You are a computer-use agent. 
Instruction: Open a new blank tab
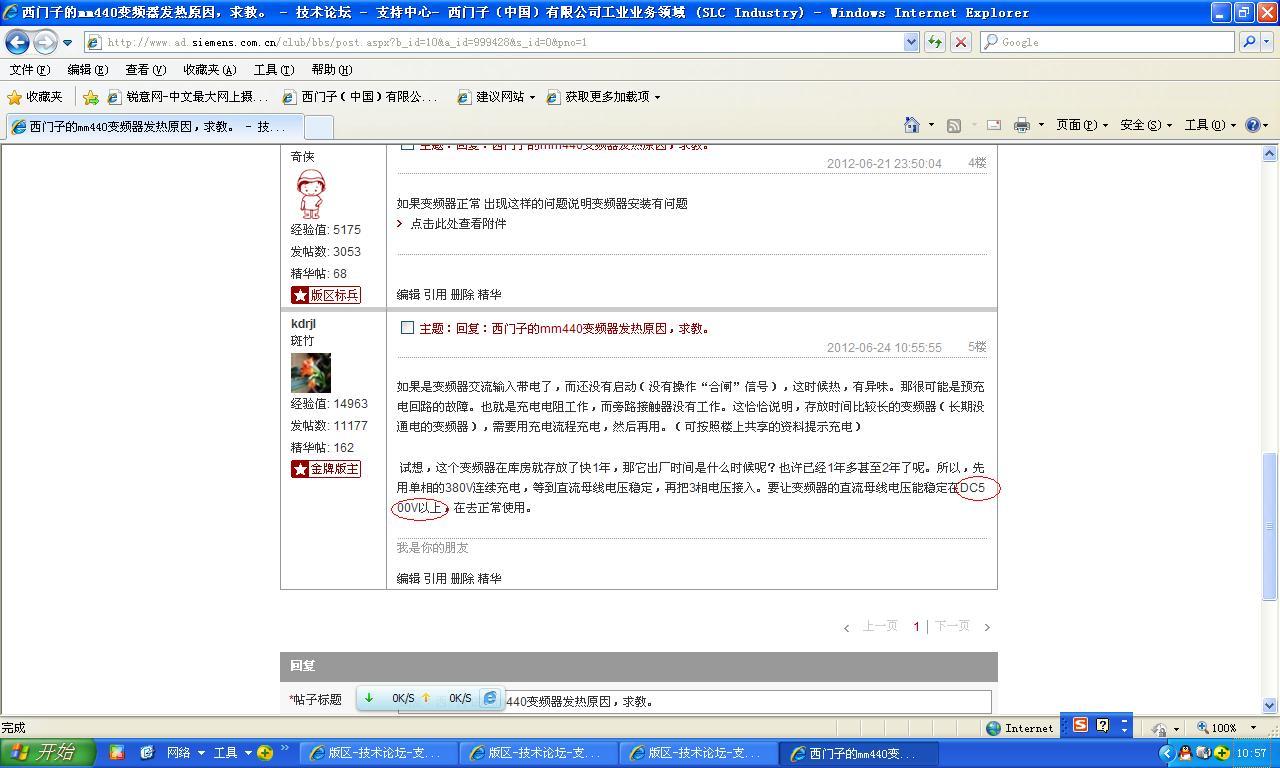[x=317, y=127]
